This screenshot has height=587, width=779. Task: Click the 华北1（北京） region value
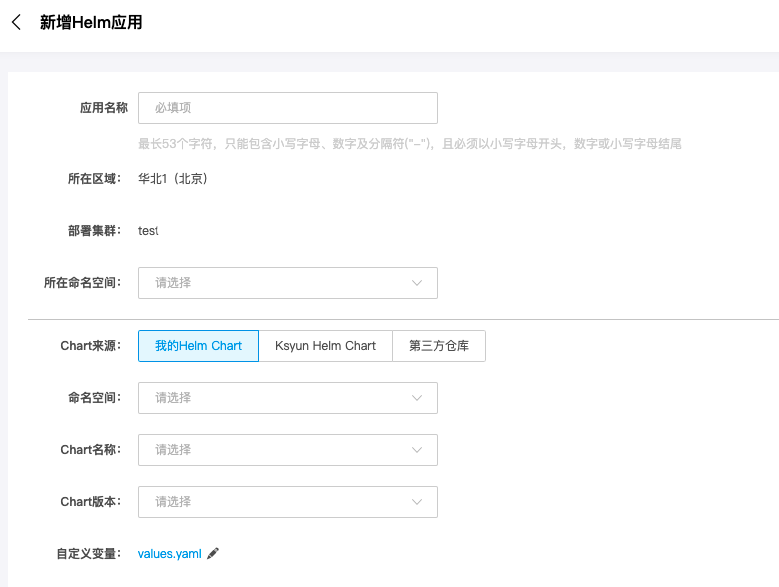[173, 179]
